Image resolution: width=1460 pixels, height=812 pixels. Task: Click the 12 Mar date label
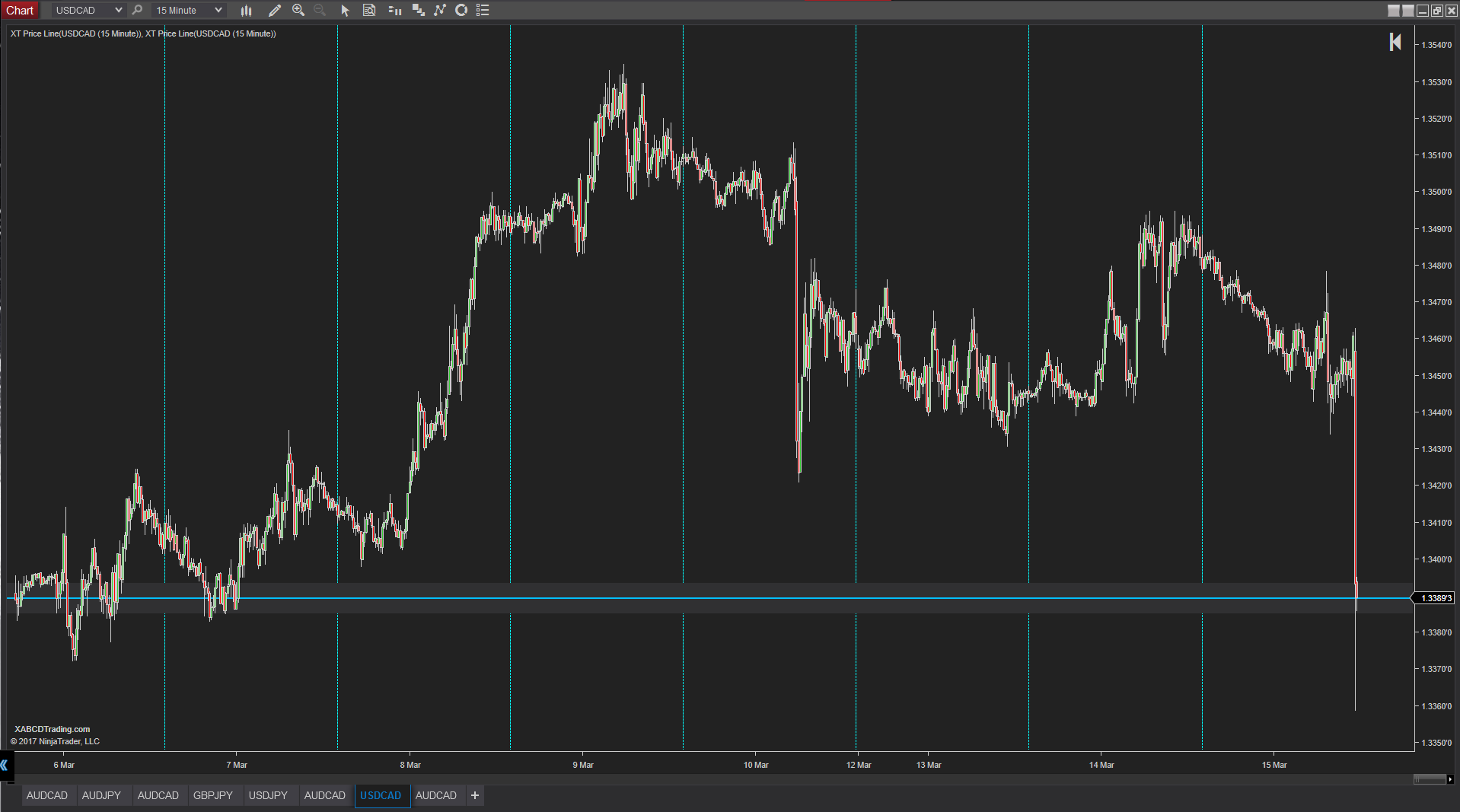(859, 765)
